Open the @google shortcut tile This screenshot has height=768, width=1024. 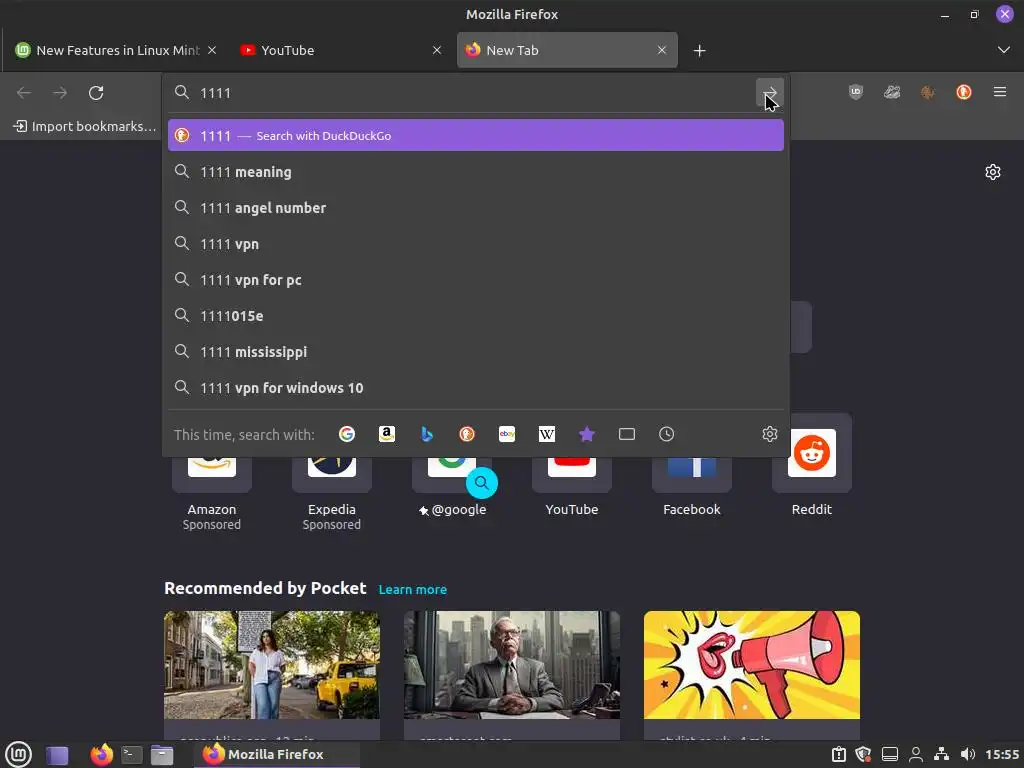coord(452,473)
